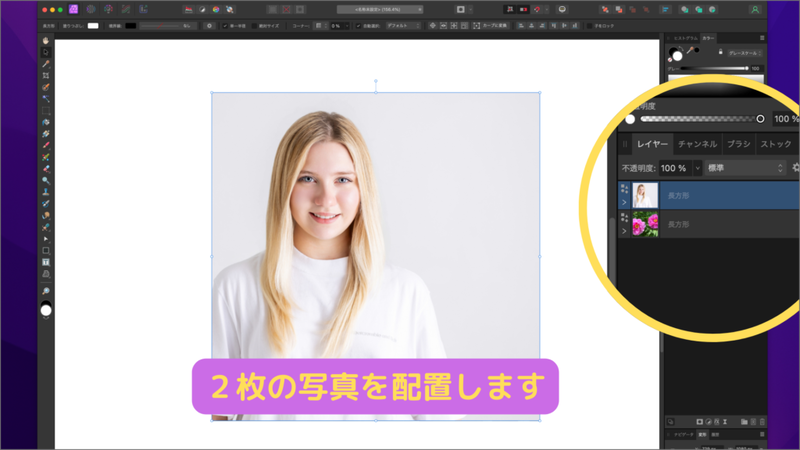Click the document title <名称未設定> field
800x450 pixels.
(x=380, y=9)
